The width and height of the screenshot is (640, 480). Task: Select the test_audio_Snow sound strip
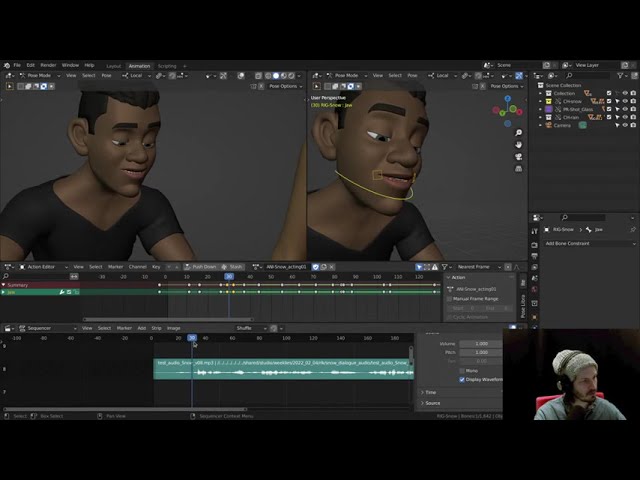click(x=283, y=369)
